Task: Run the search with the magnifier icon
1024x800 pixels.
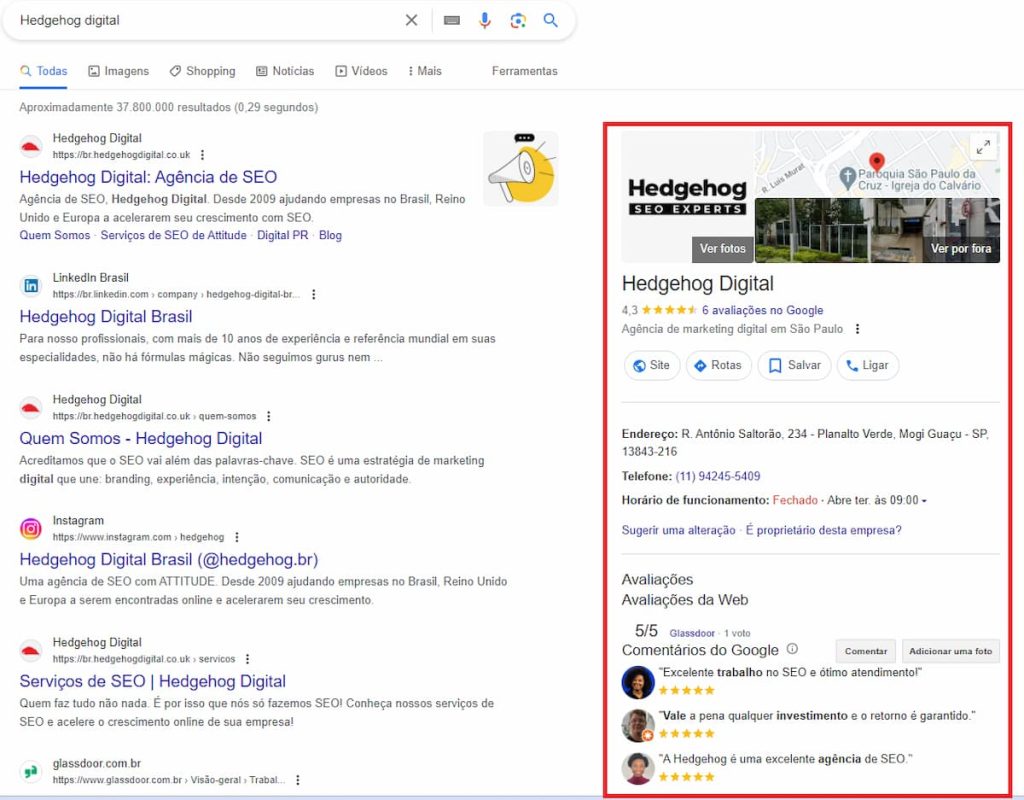Action: click(x=551, y=20)
